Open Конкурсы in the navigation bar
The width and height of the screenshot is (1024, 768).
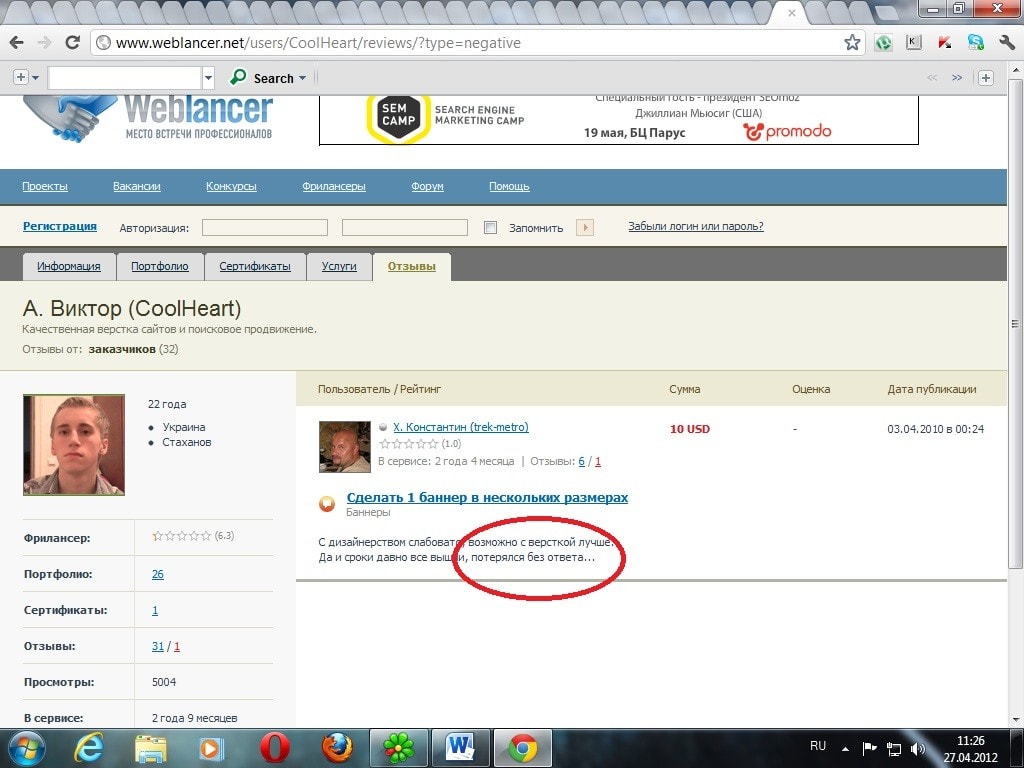pos(231,186)
